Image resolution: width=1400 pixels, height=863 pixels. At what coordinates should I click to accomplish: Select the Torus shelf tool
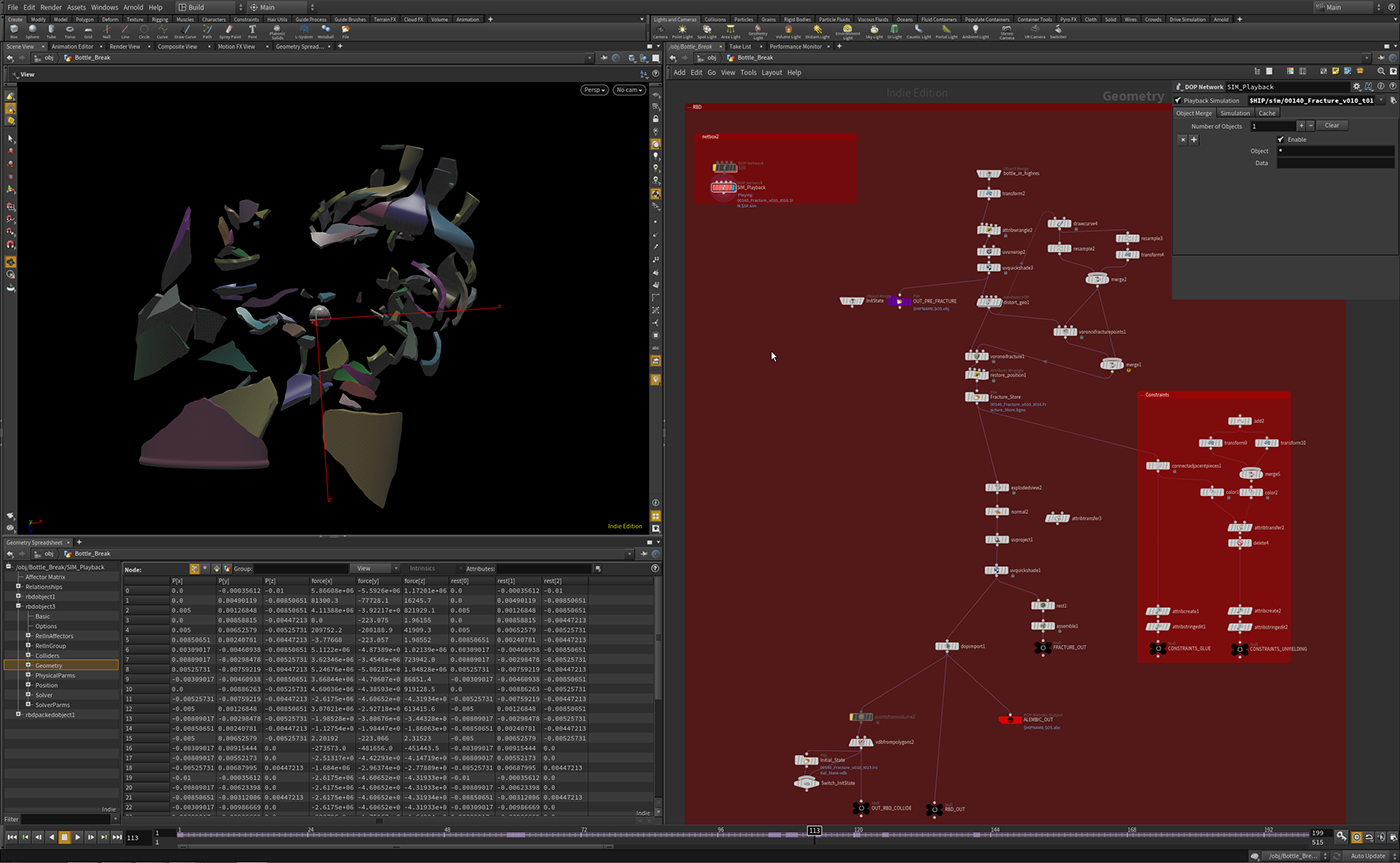[70, 31]
